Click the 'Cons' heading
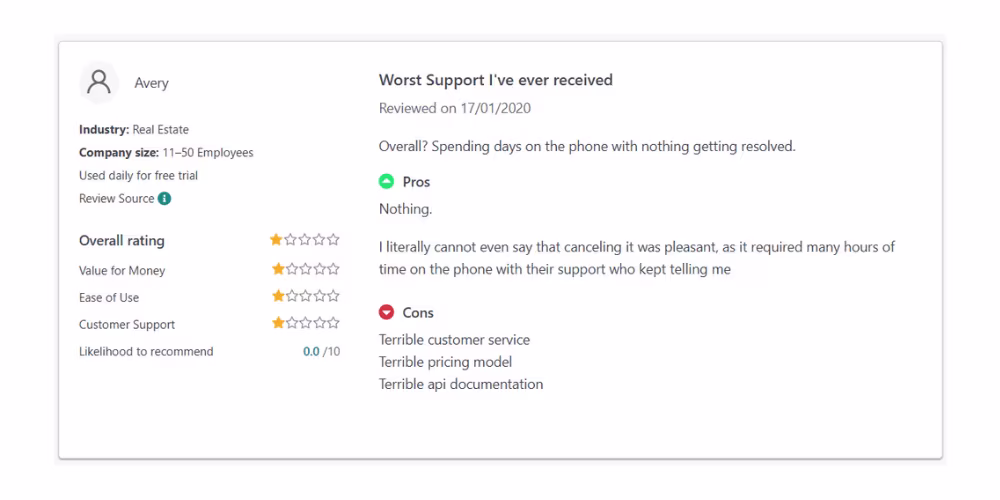This screenshot has width=1000, height=500. (418, 312)
